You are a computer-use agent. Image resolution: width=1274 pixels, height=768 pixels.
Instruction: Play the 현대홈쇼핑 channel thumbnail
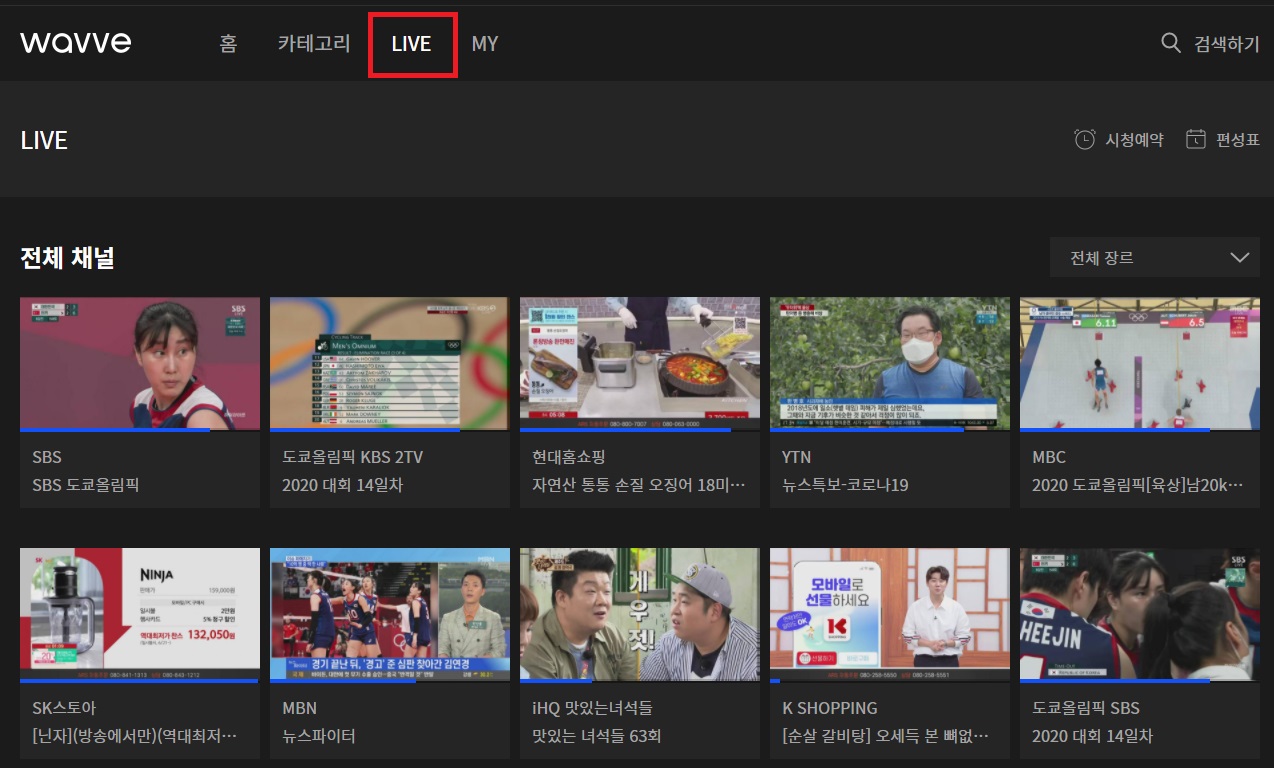coord(640,363)
